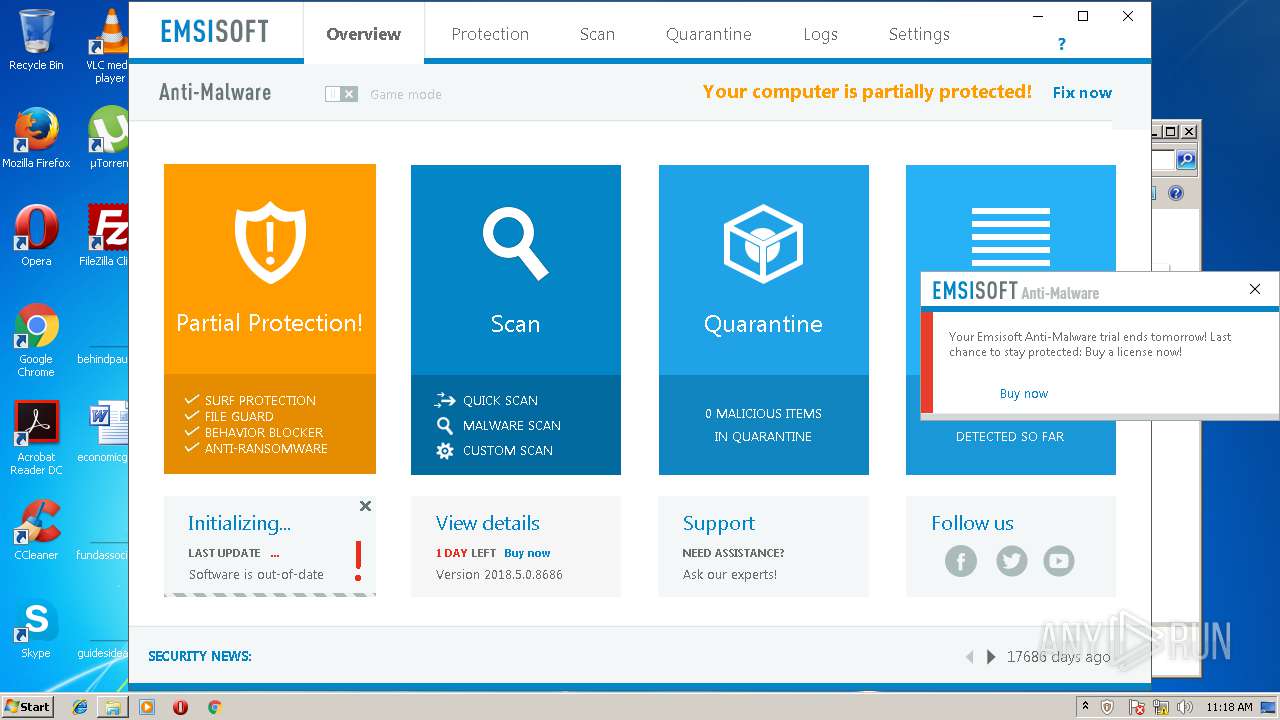Open the Protection tab
The width and height of the screenshot is (1280, 720).
[x=490, y=34]
